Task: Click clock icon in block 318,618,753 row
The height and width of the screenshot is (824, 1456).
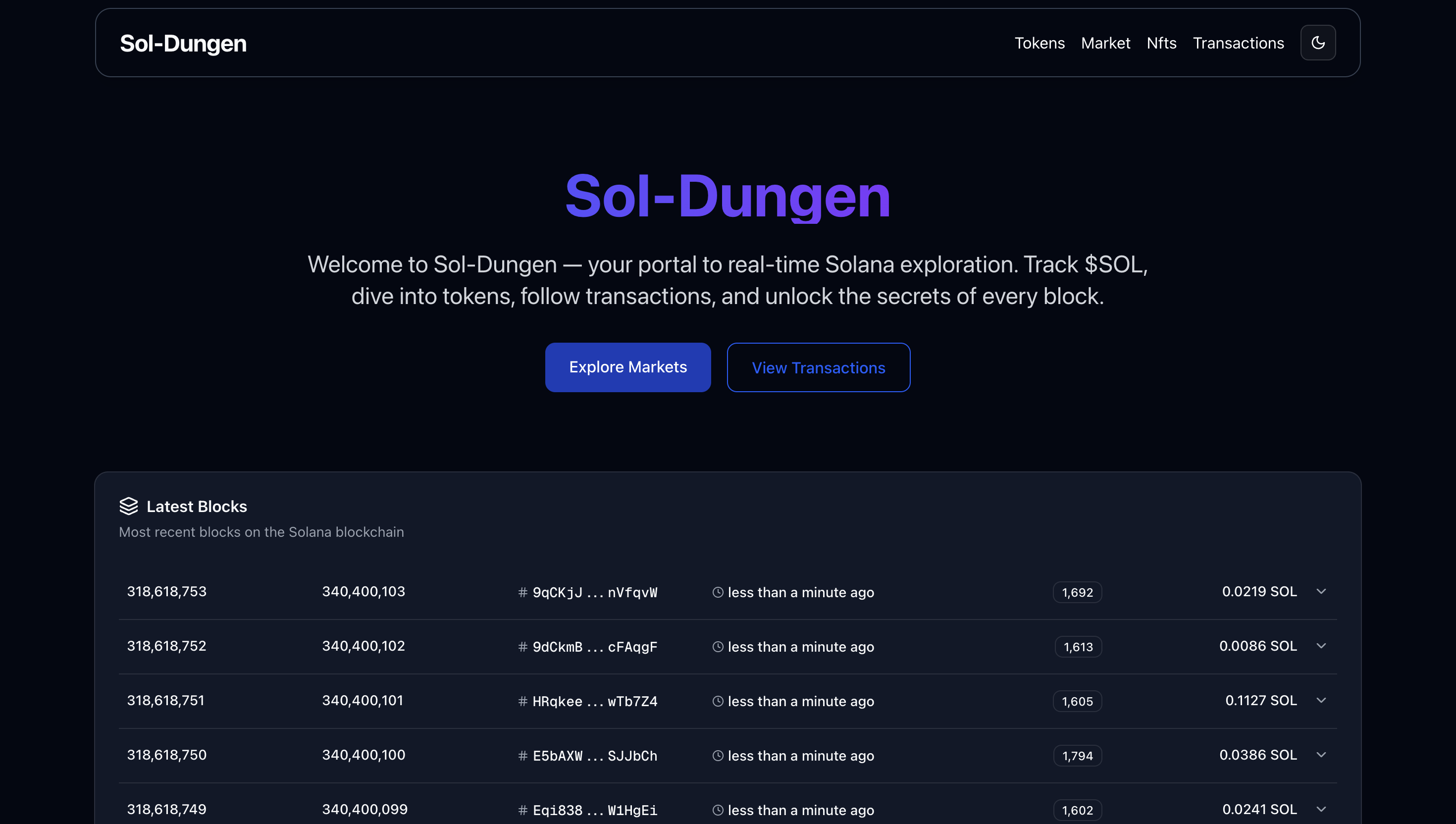Action: coord(718,593)
